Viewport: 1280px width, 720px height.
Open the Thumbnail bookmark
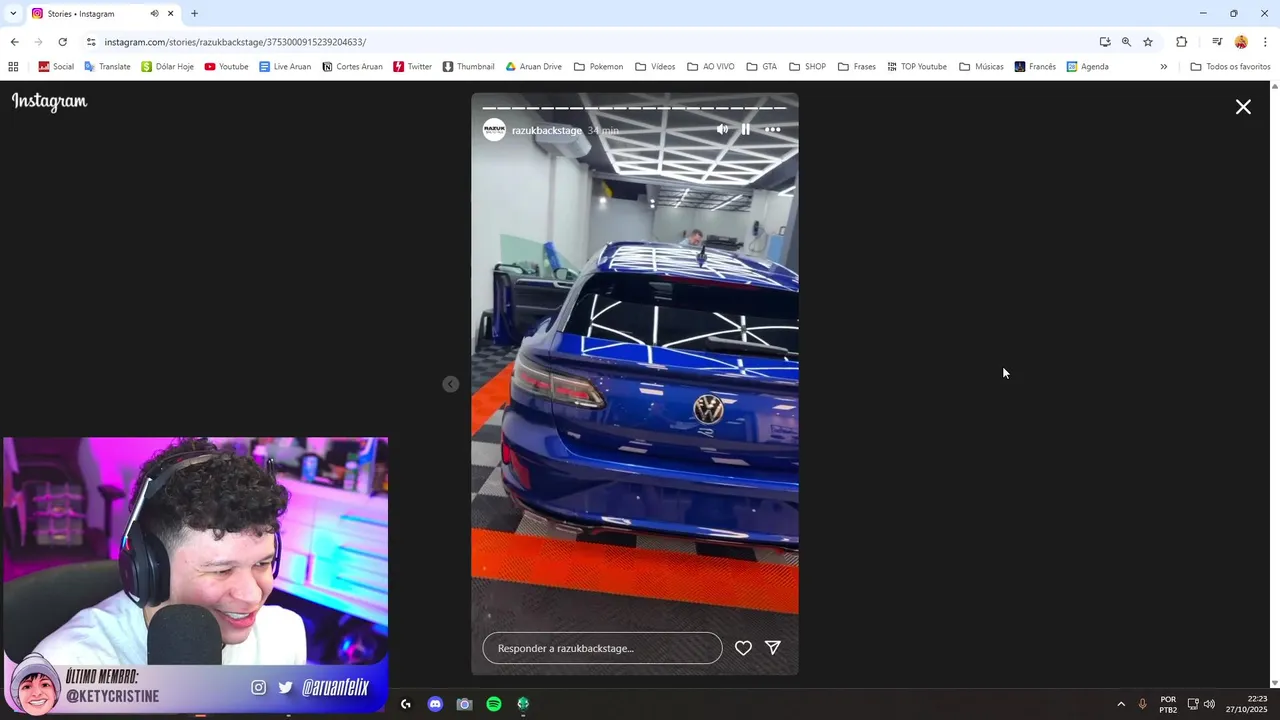[x=468, y=67]
